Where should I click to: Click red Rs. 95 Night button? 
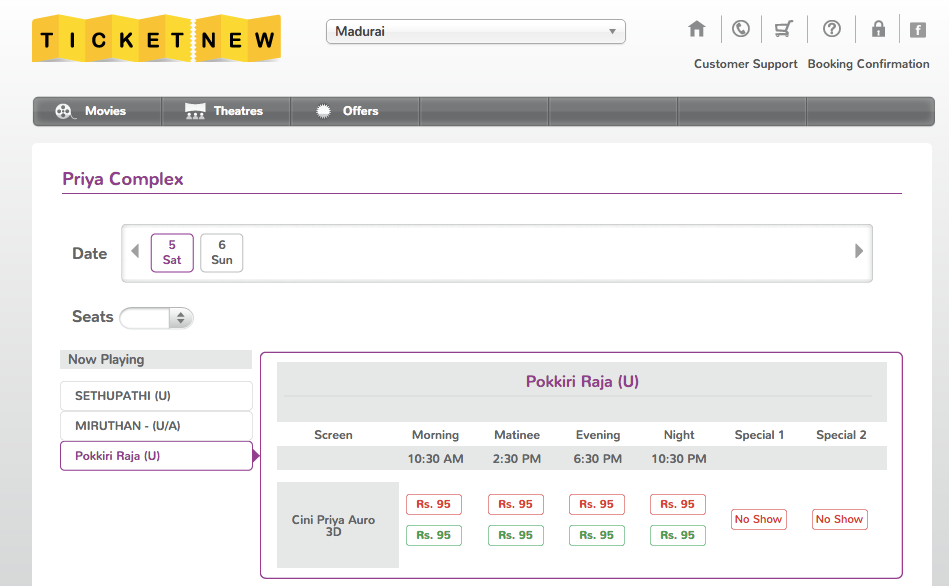[678, 504]
